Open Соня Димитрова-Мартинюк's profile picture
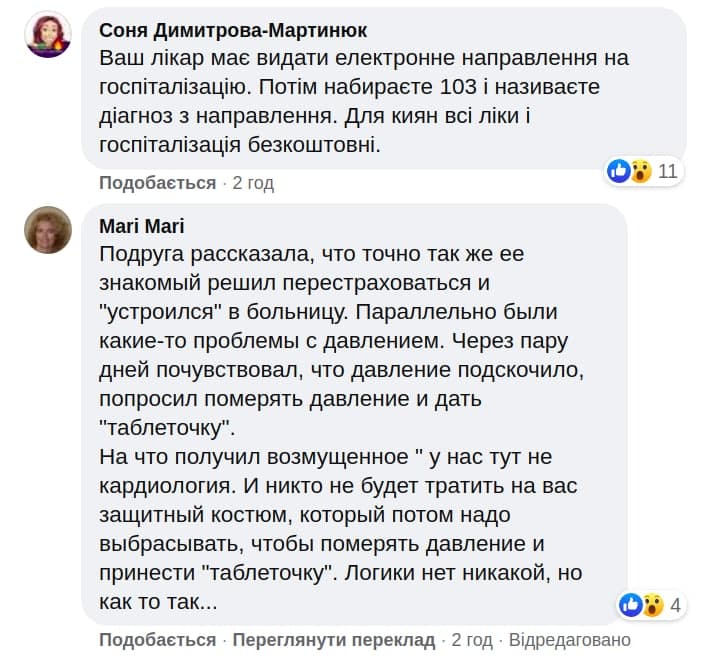Image resolution: width=719 pixels, height=660 pixels. [47, 35]
